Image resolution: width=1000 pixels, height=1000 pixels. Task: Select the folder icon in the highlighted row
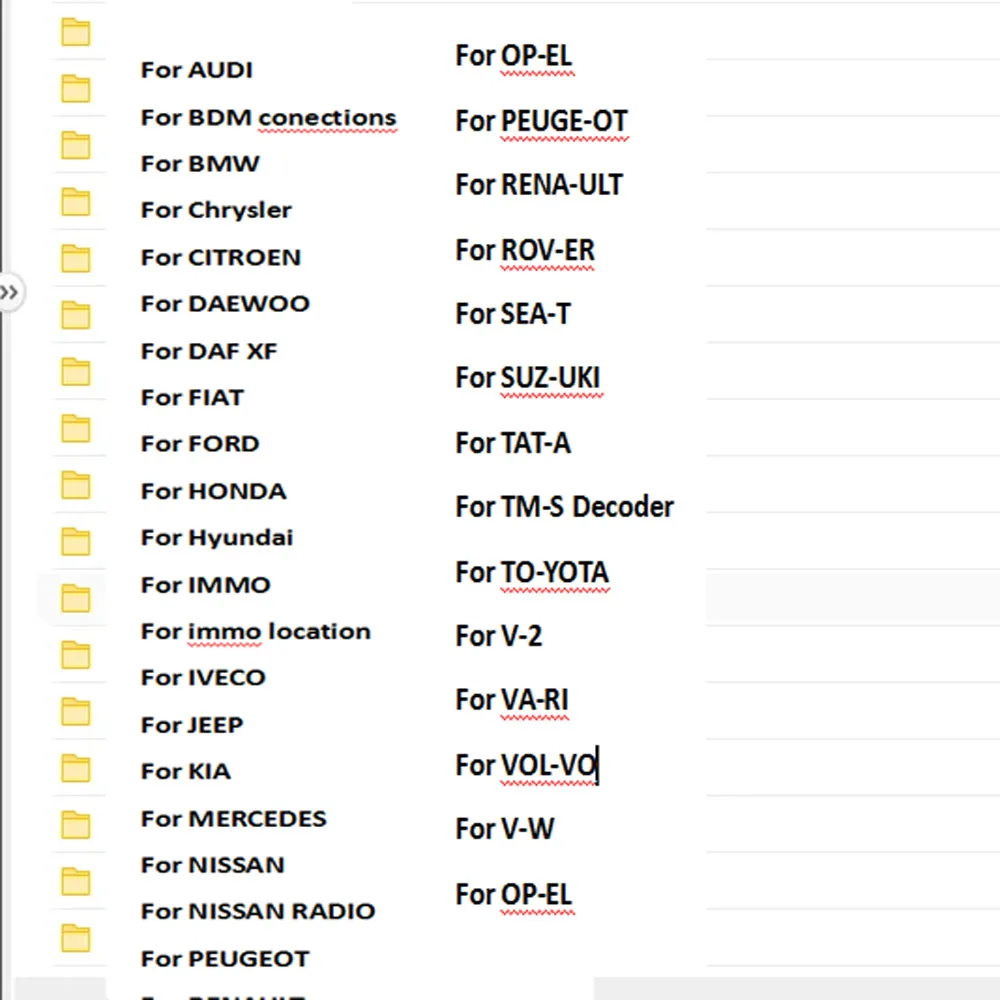[x=75, y=598]
